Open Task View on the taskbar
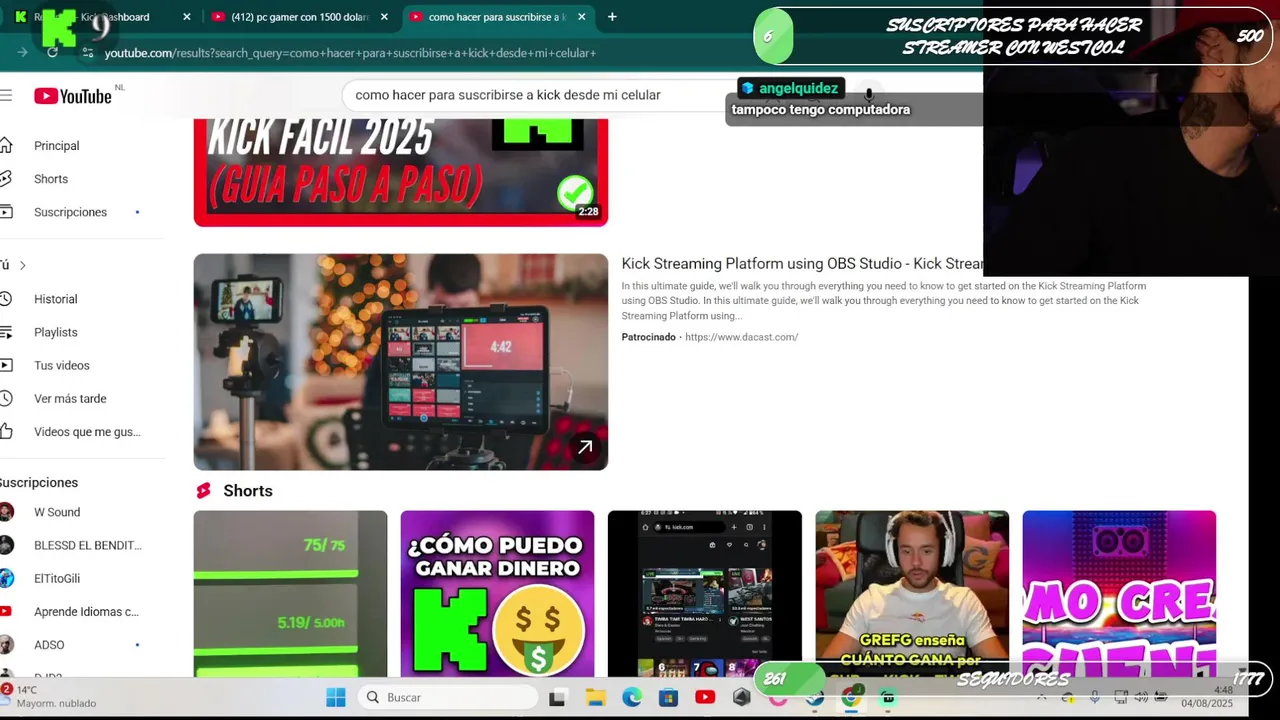The image size is (1280, 720). (557, 697)
